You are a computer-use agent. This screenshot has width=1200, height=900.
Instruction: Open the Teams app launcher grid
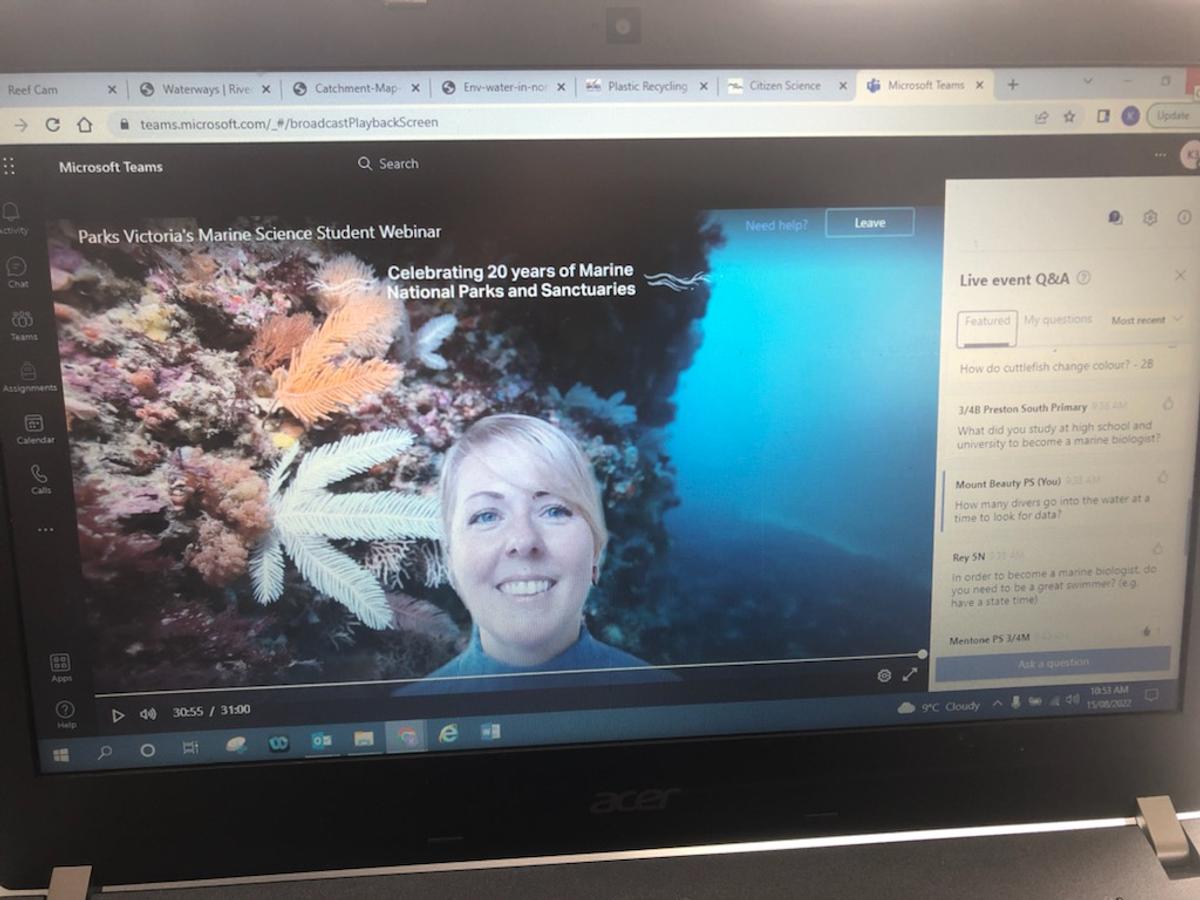[9, 165]
